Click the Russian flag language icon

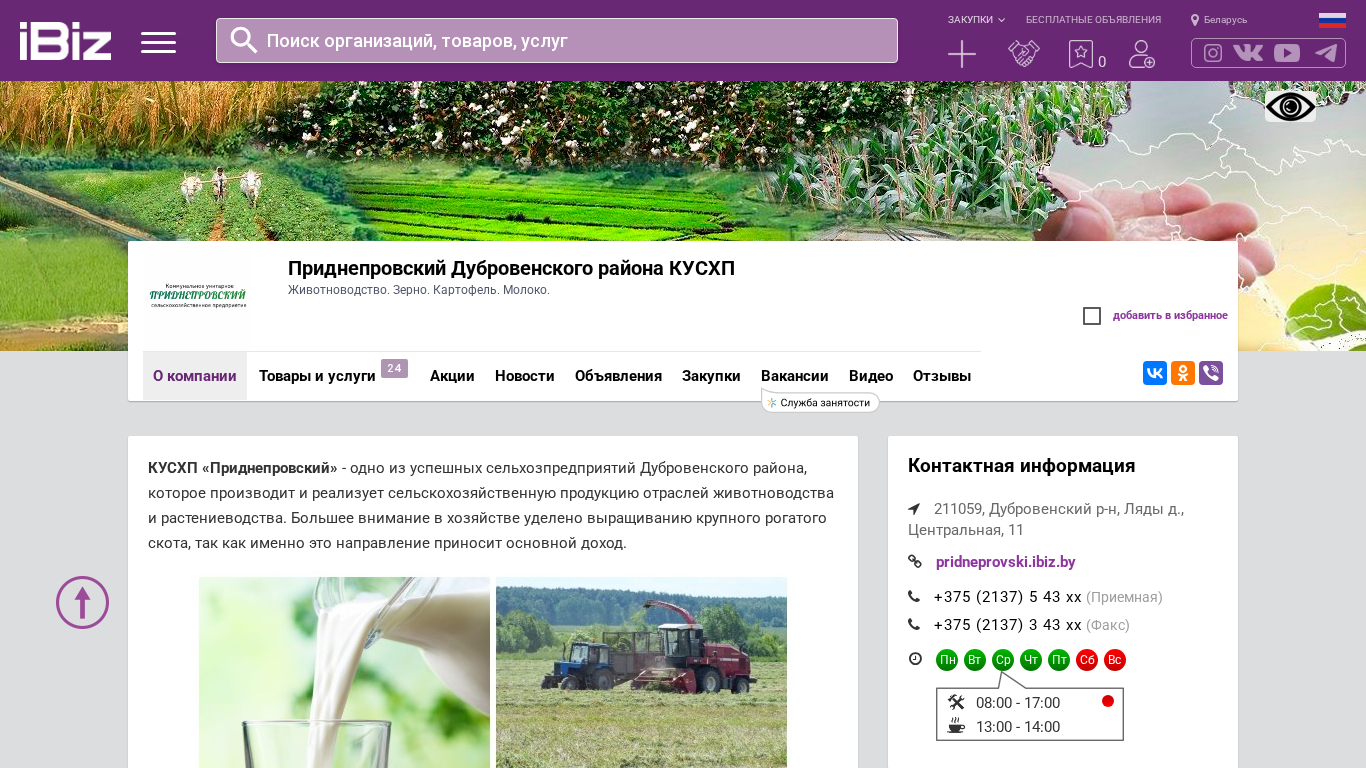coord(1332,20)
